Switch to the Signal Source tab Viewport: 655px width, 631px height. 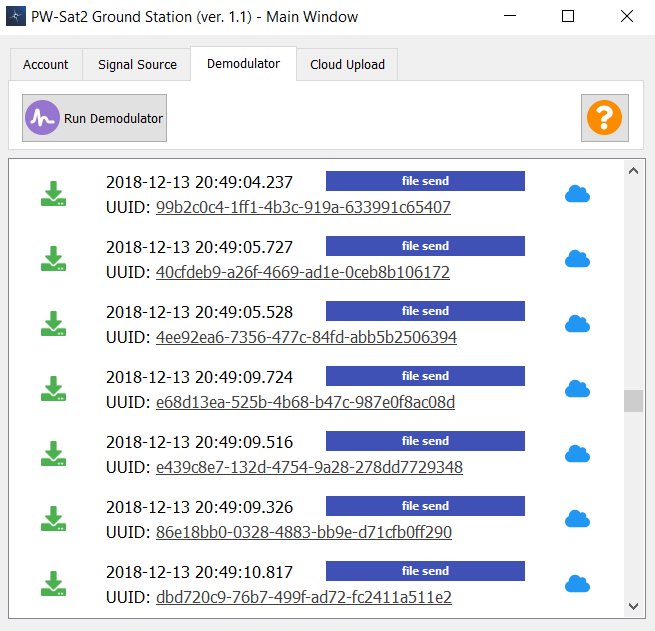click(137, 64)
